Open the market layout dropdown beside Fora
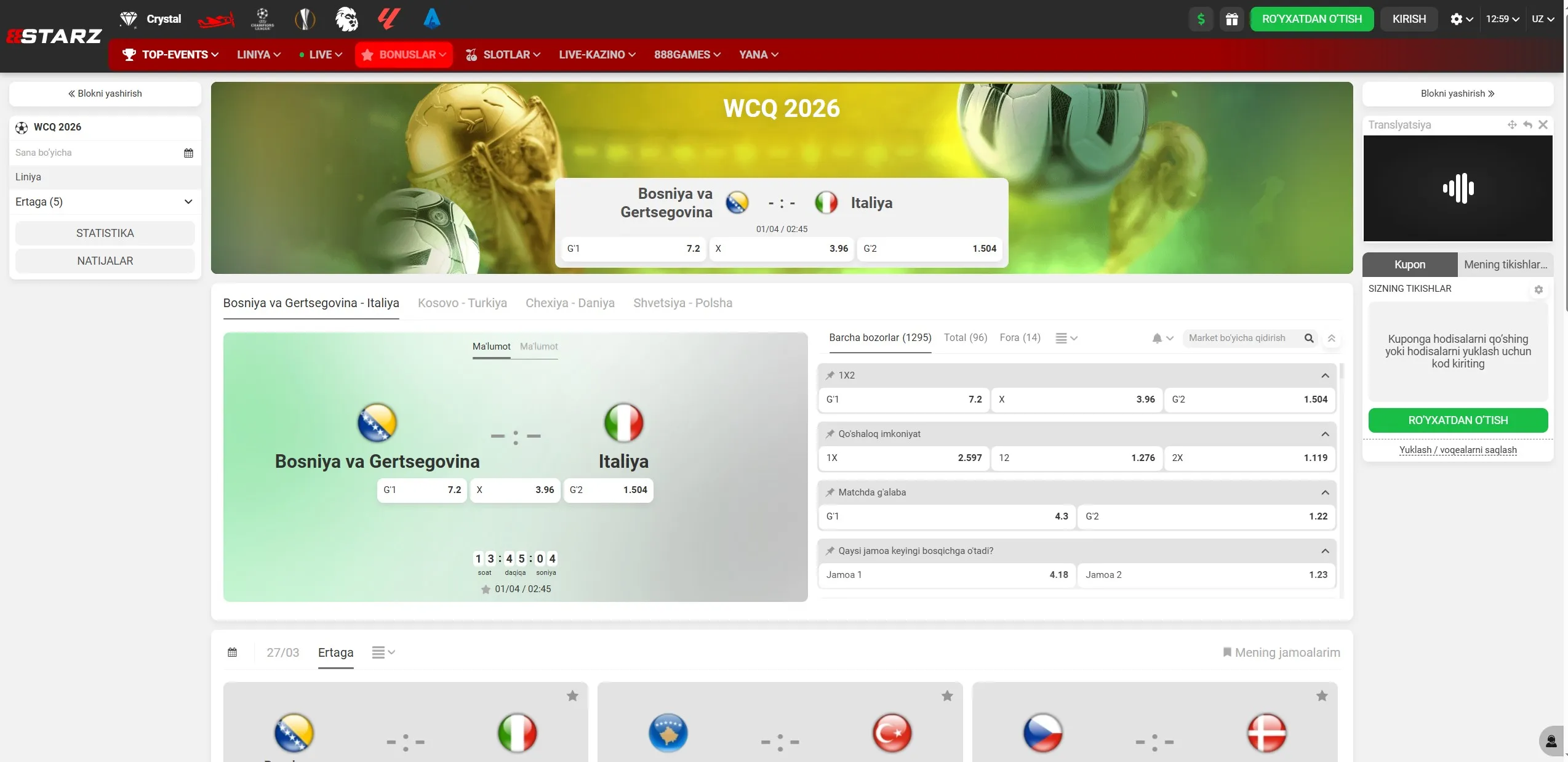The height and width of the screenshot is (762, 1568). pyautogui.click(x=1066, y=338)
